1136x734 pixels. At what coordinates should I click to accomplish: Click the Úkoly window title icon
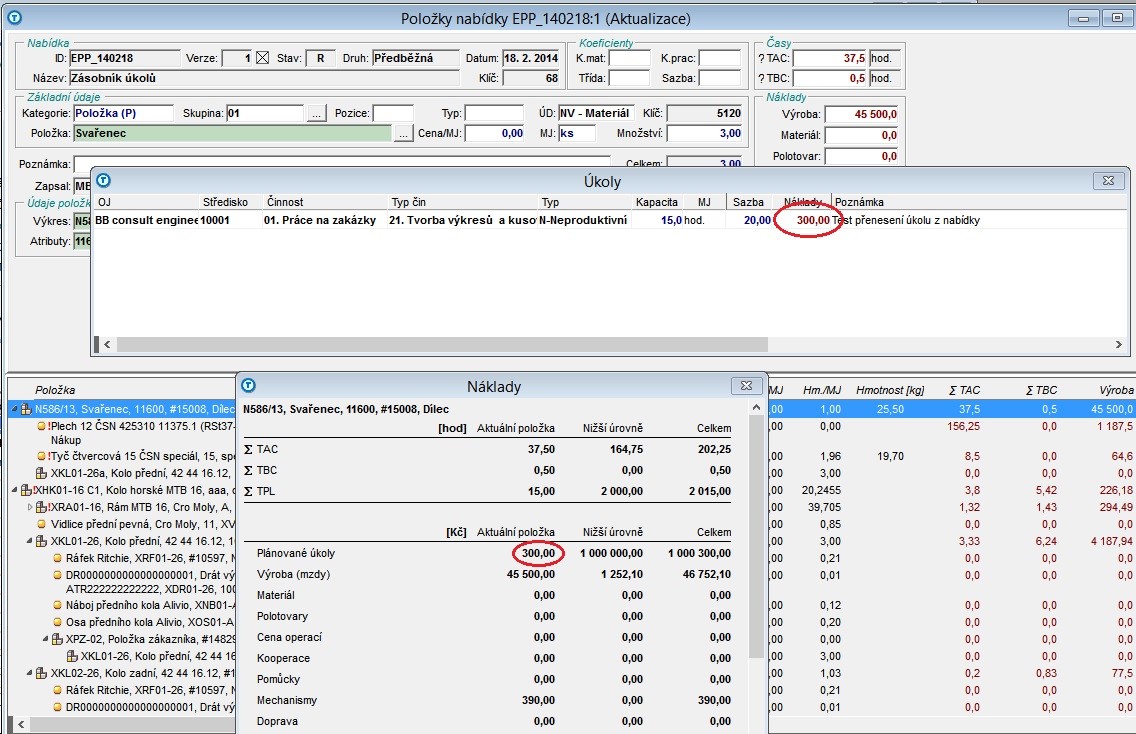coord(103,181)
